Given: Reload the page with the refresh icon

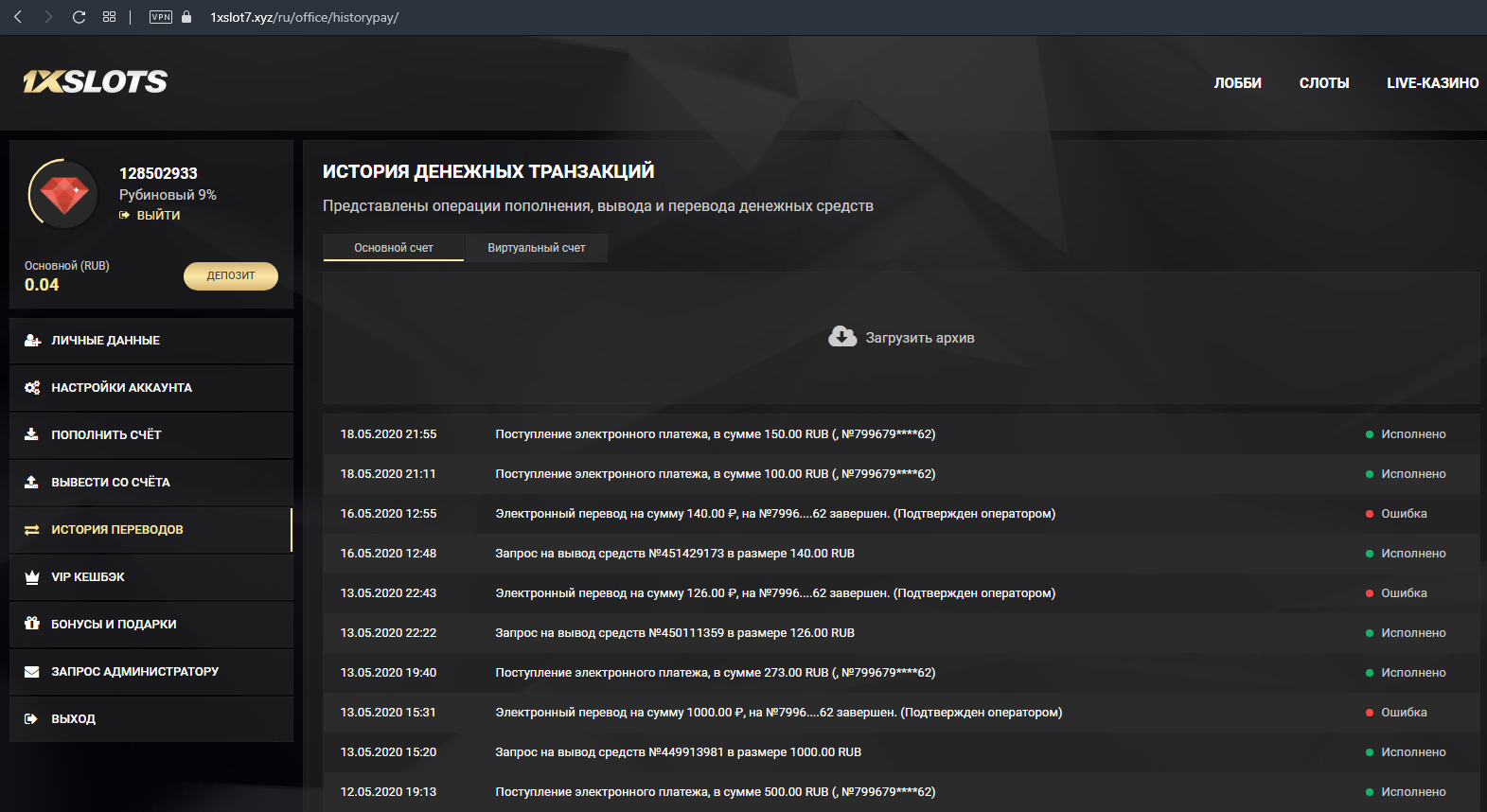Looking at the screenshot, I should pyautogui.click(x=80, y=17).
